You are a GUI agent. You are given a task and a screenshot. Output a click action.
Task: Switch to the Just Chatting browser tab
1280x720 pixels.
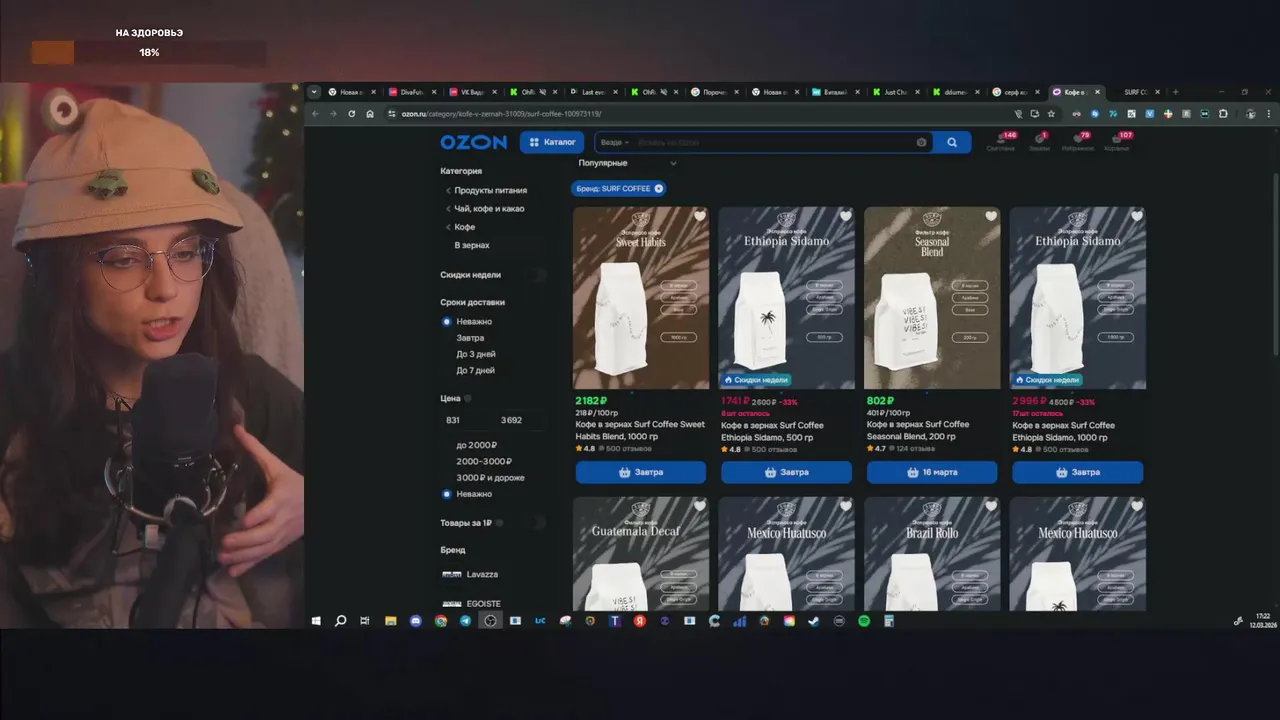tap(894, 92)
